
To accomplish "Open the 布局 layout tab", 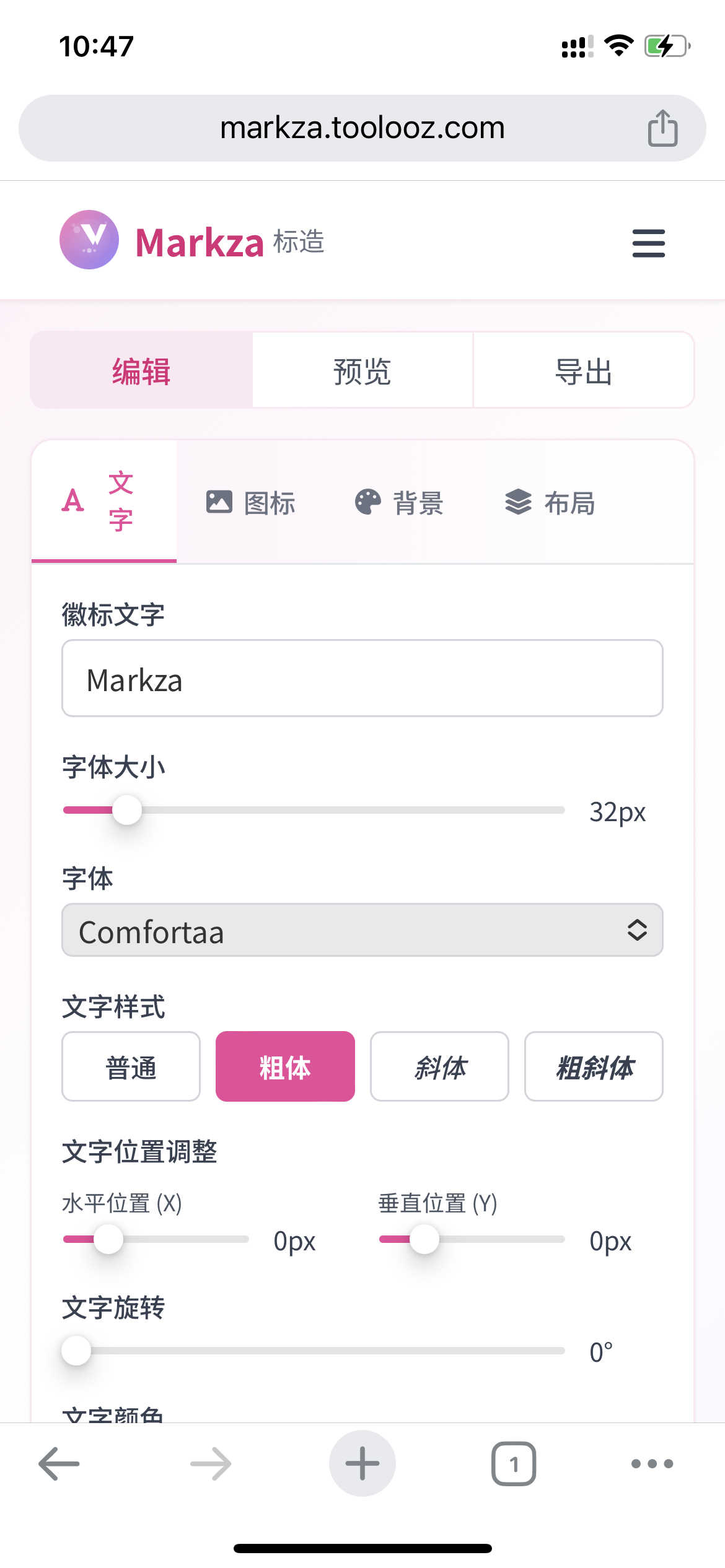I will (550, 502).
